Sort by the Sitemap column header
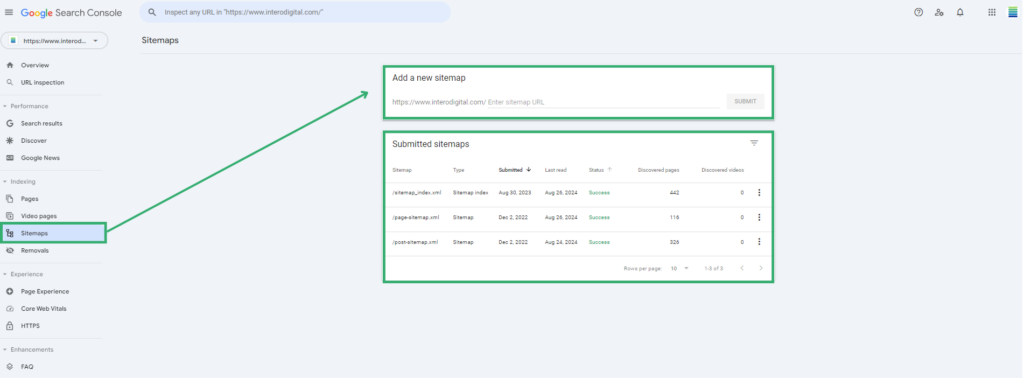This screenshot has width=1024, height=378. pos(402,170)
